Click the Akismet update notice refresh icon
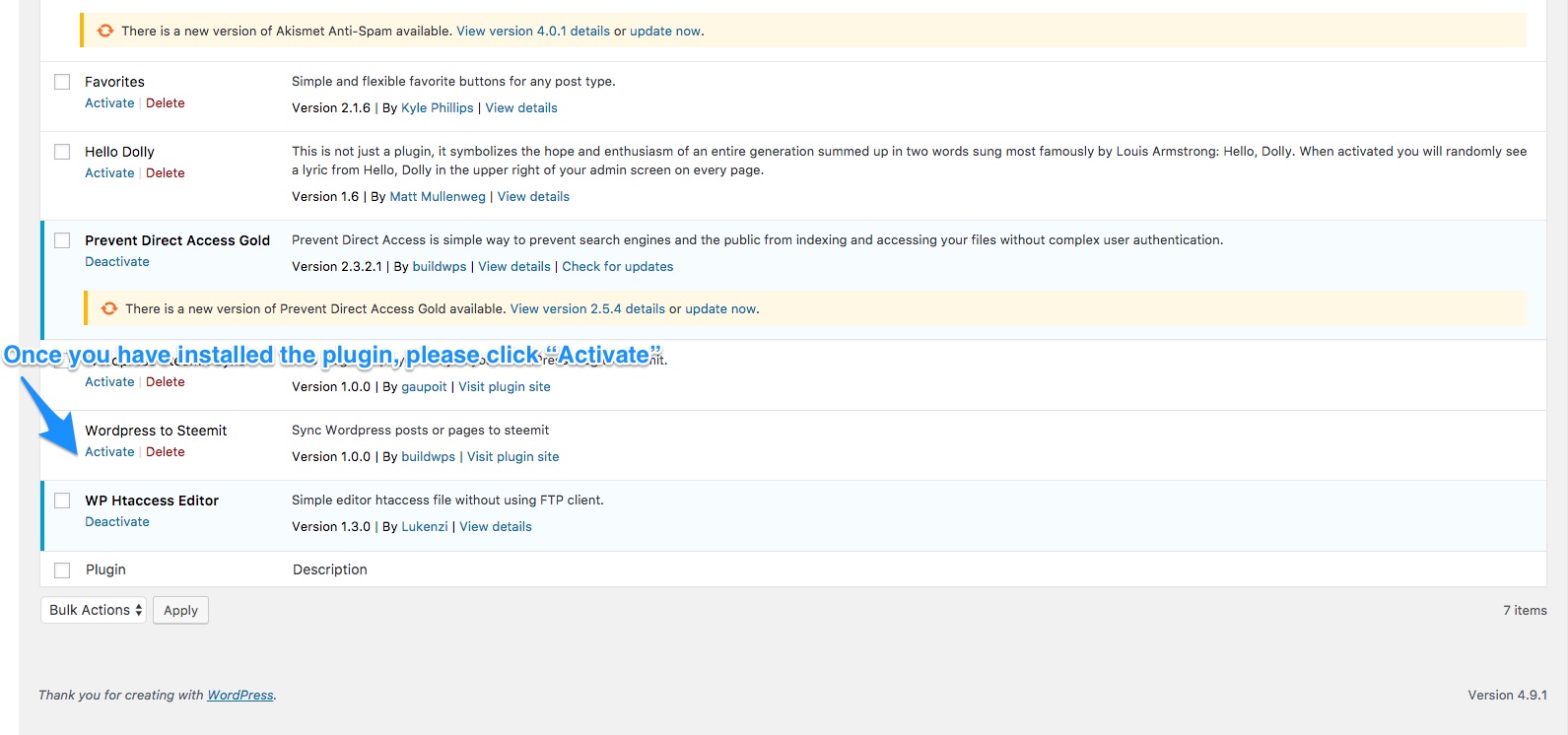Image resolution: width=1568 pixels, height=735 pixels. click(x=105, y=31)
